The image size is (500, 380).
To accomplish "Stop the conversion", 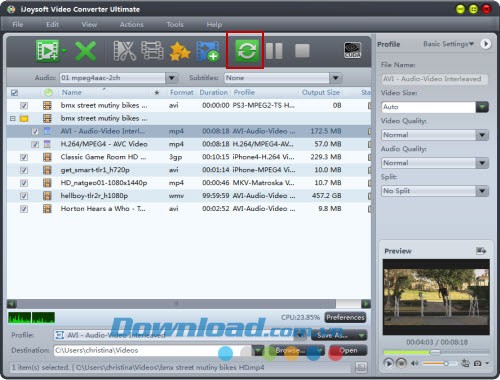I will coord(302,51).
